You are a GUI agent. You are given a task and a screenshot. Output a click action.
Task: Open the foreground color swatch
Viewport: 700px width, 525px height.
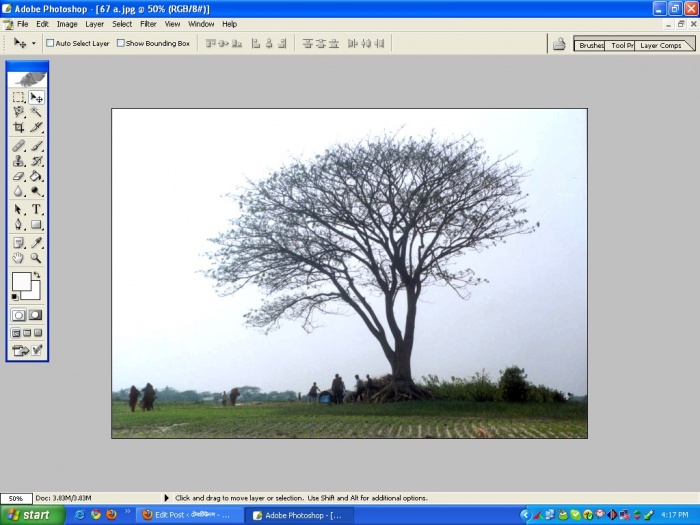coord(21,281)
